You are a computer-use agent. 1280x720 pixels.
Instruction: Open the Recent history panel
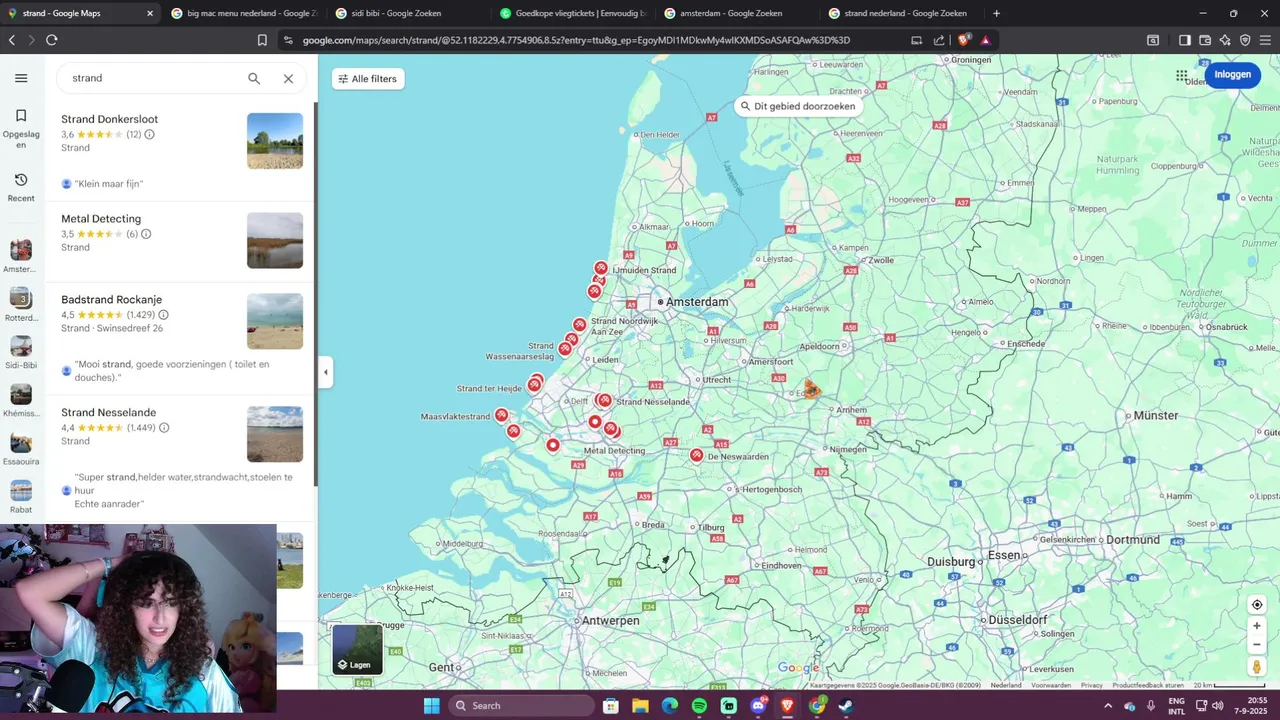(21, 186)
